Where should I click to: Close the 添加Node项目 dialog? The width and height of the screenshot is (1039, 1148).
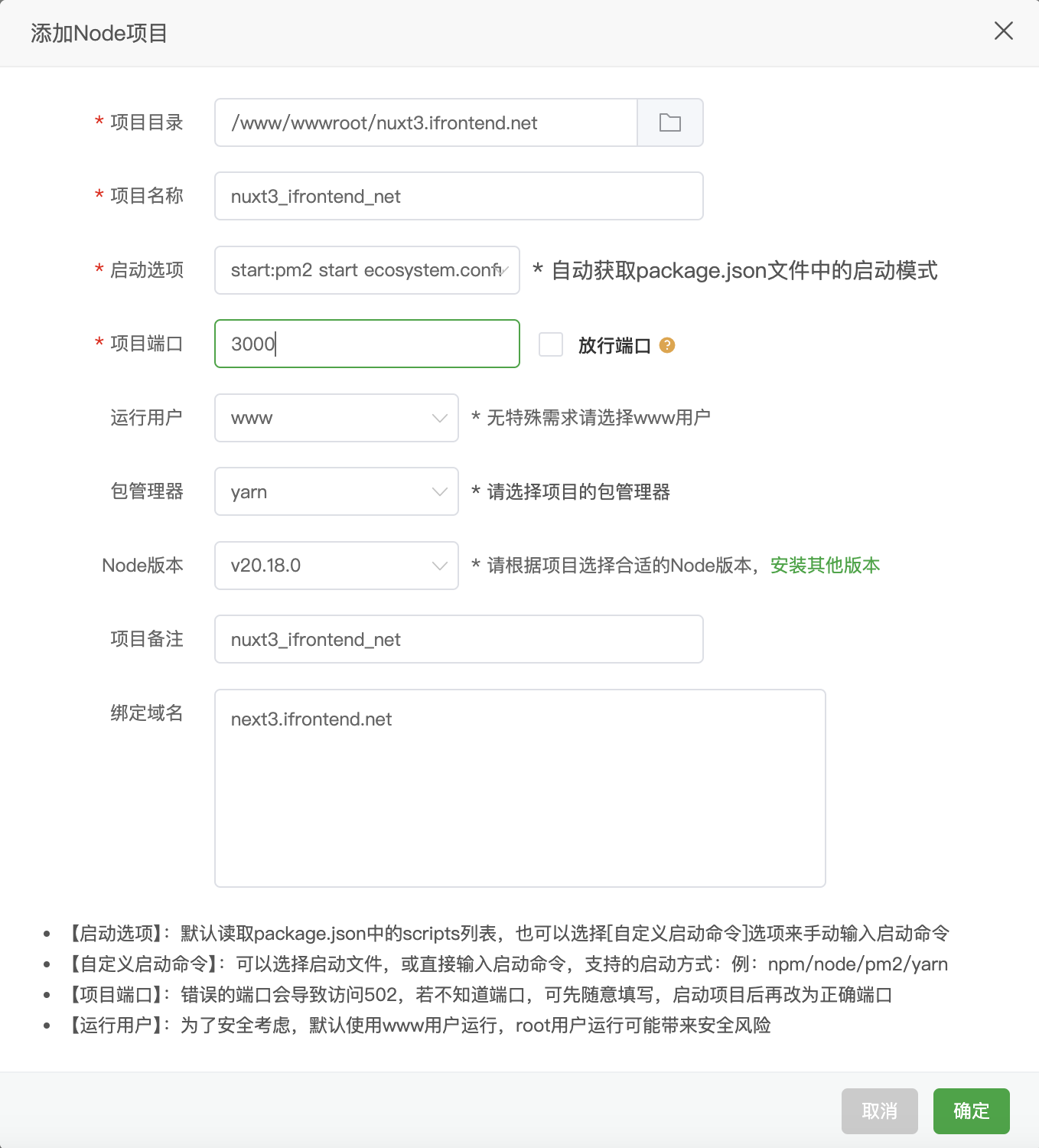click(x=1003, y=31)
